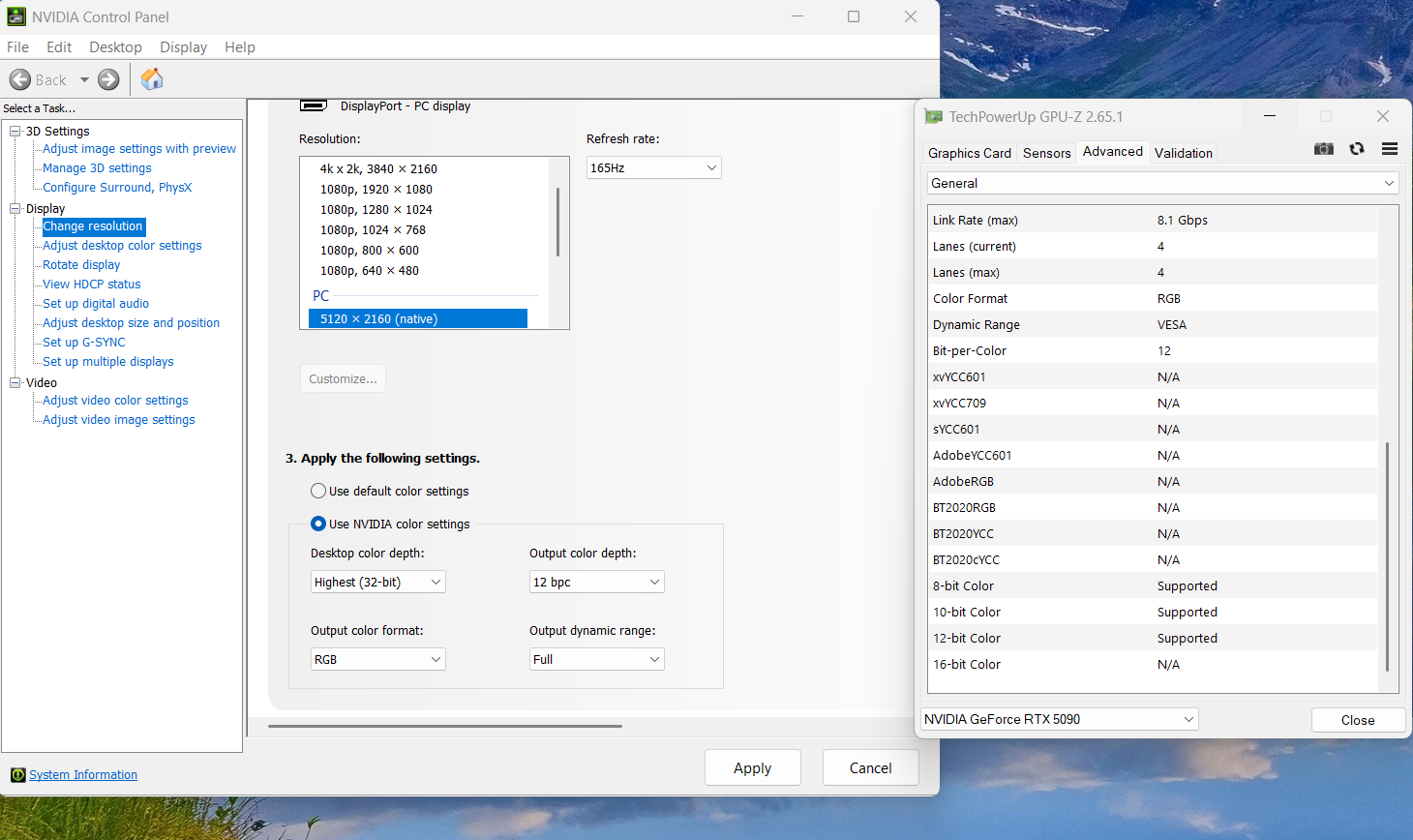Select Use NVIDIA color settings
This screenshot has height=840, width=1413.
tap(318, 524)
